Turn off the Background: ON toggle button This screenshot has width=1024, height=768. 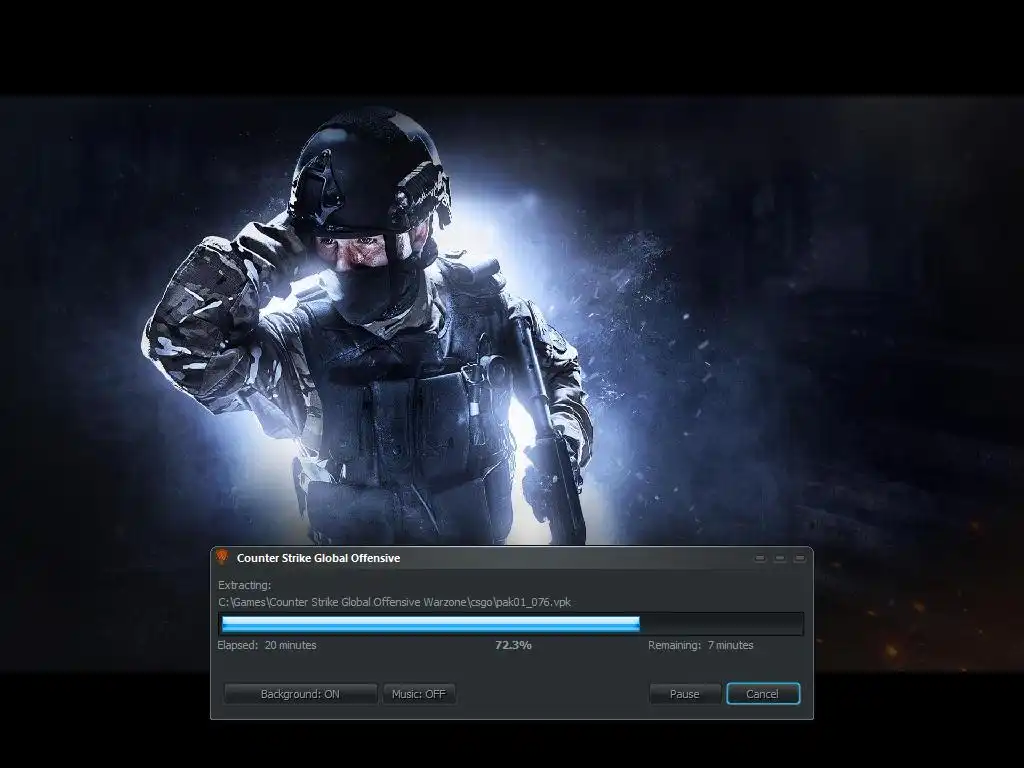[300, 694]
